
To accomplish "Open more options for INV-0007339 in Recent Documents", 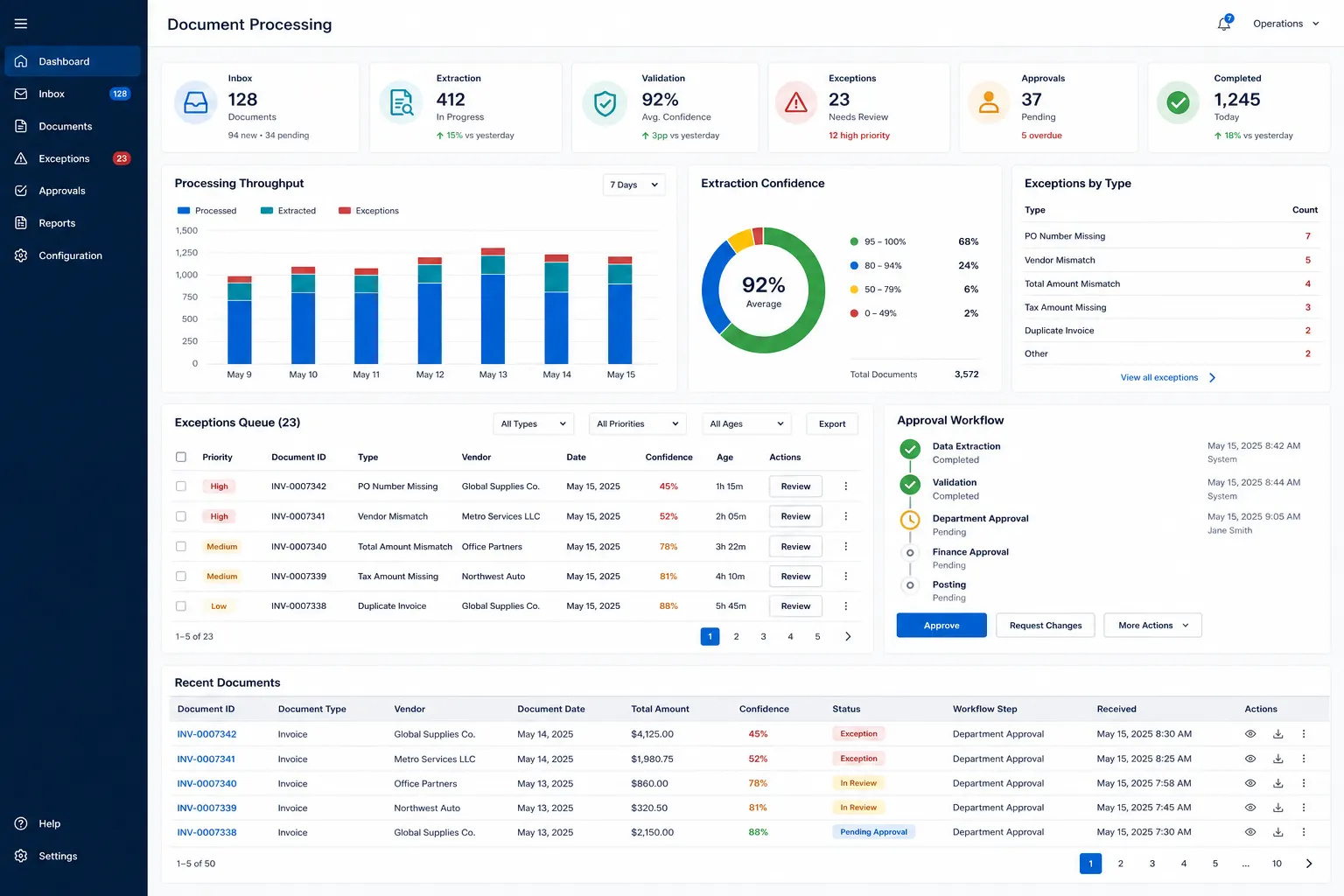I will (1304, 808).
